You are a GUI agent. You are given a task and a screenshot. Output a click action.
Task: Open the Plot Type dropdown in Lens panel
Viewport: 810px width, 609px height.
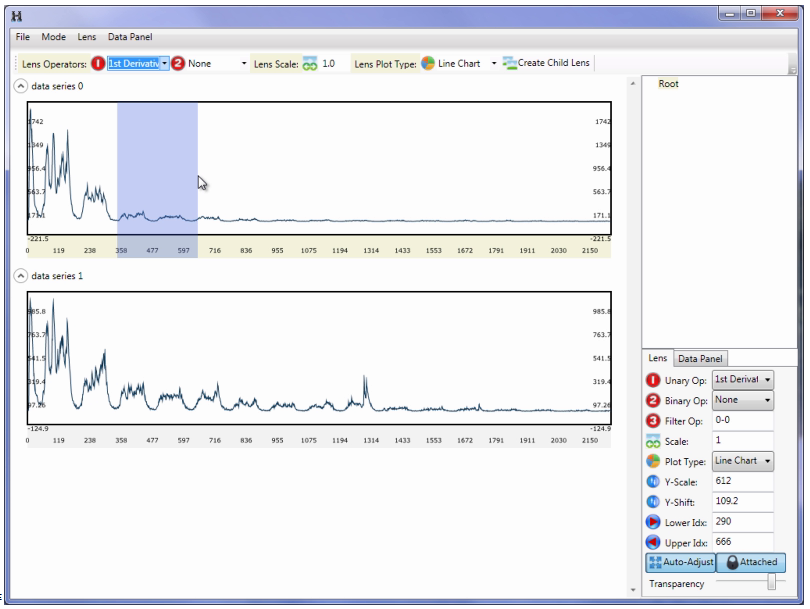742,461
